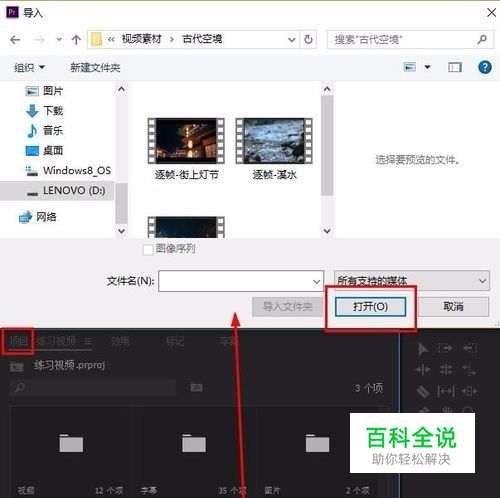Switch to the 练习视频 tab
500x498 pixels.
click(x=56, y=341)
